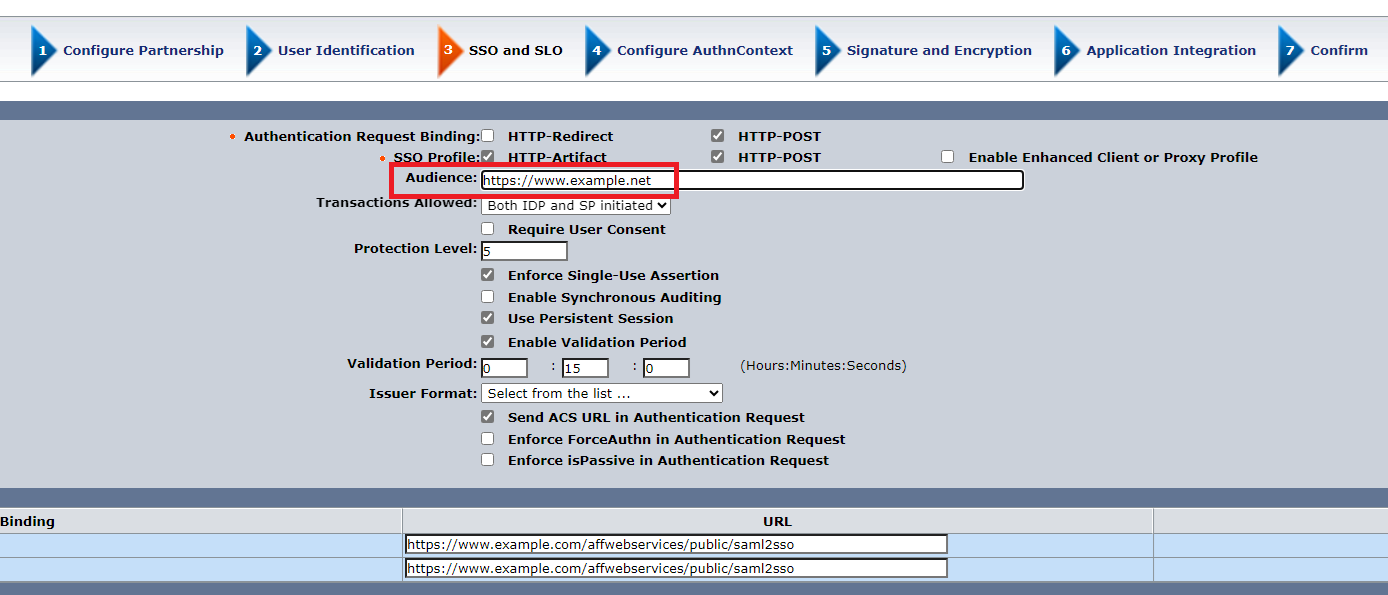Enable Enhanced Client or Proxy Profile
The height and width of the screenshot is (595, 1388).
(x=947, y=157)
